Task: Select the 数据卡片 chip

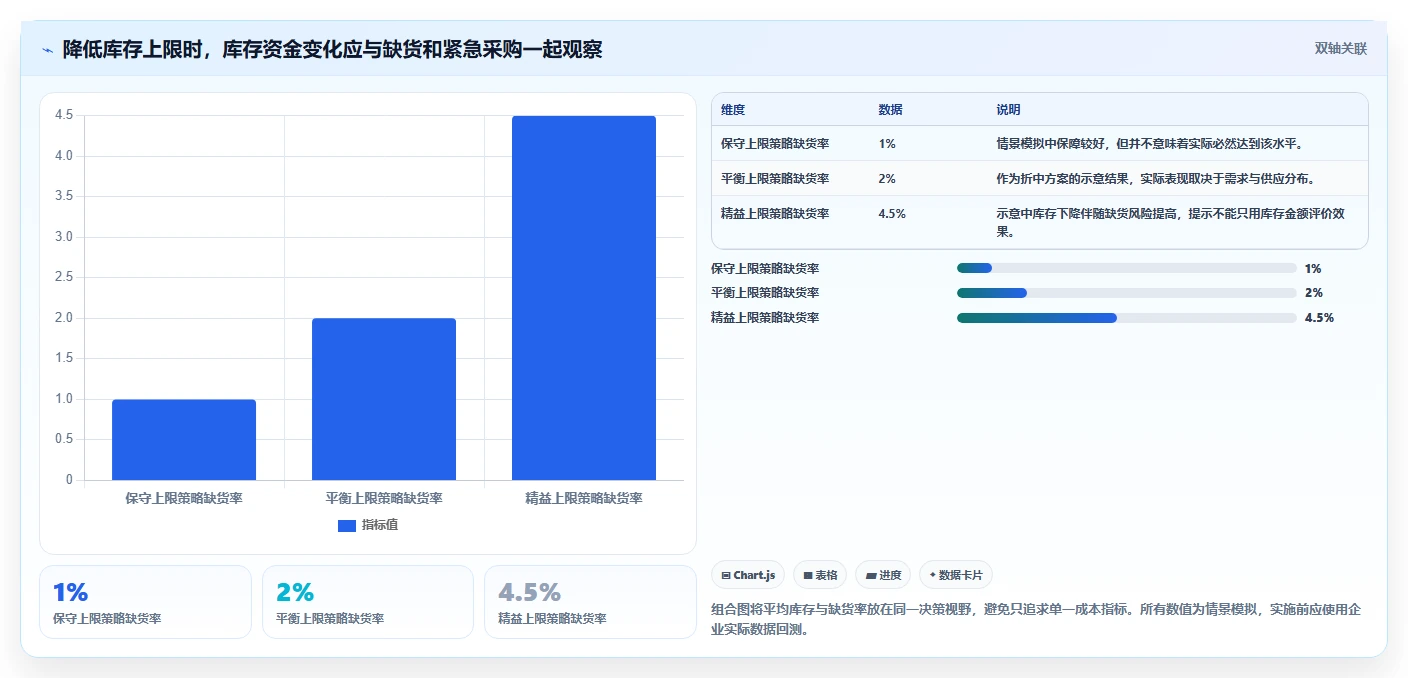Action: (x=956, y=575)
